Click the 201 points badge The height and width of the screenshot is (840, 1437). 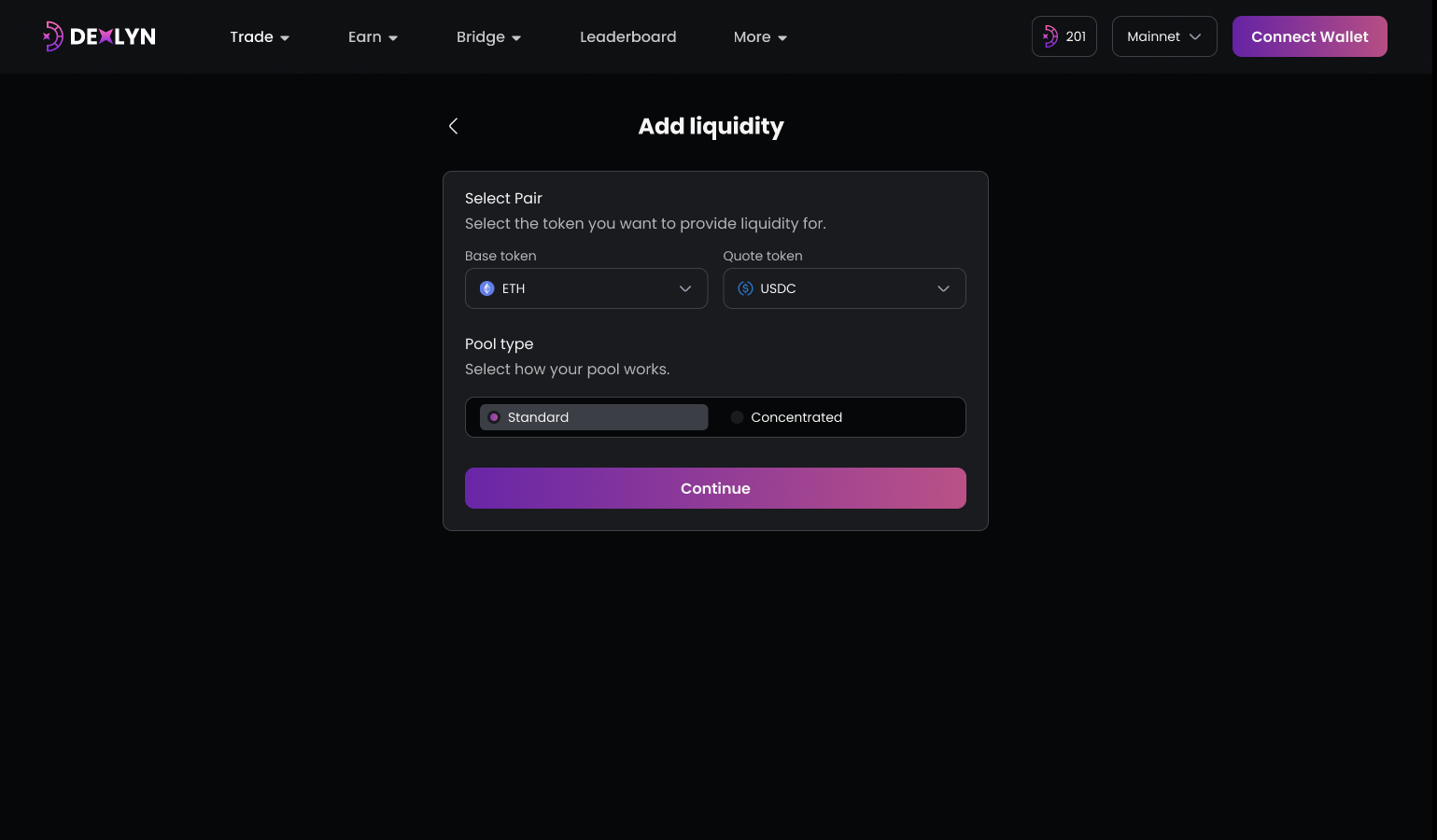(x=1064, y=36)
